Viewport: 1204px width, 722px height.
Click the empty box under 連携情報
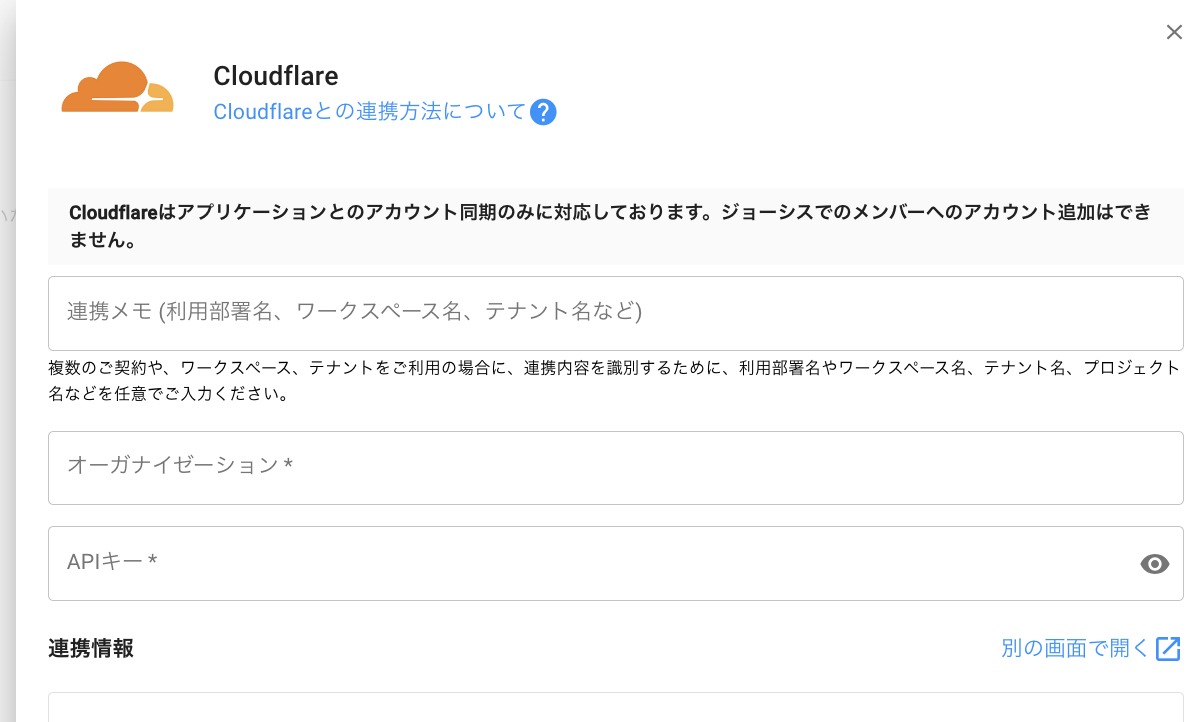point(615,707)
